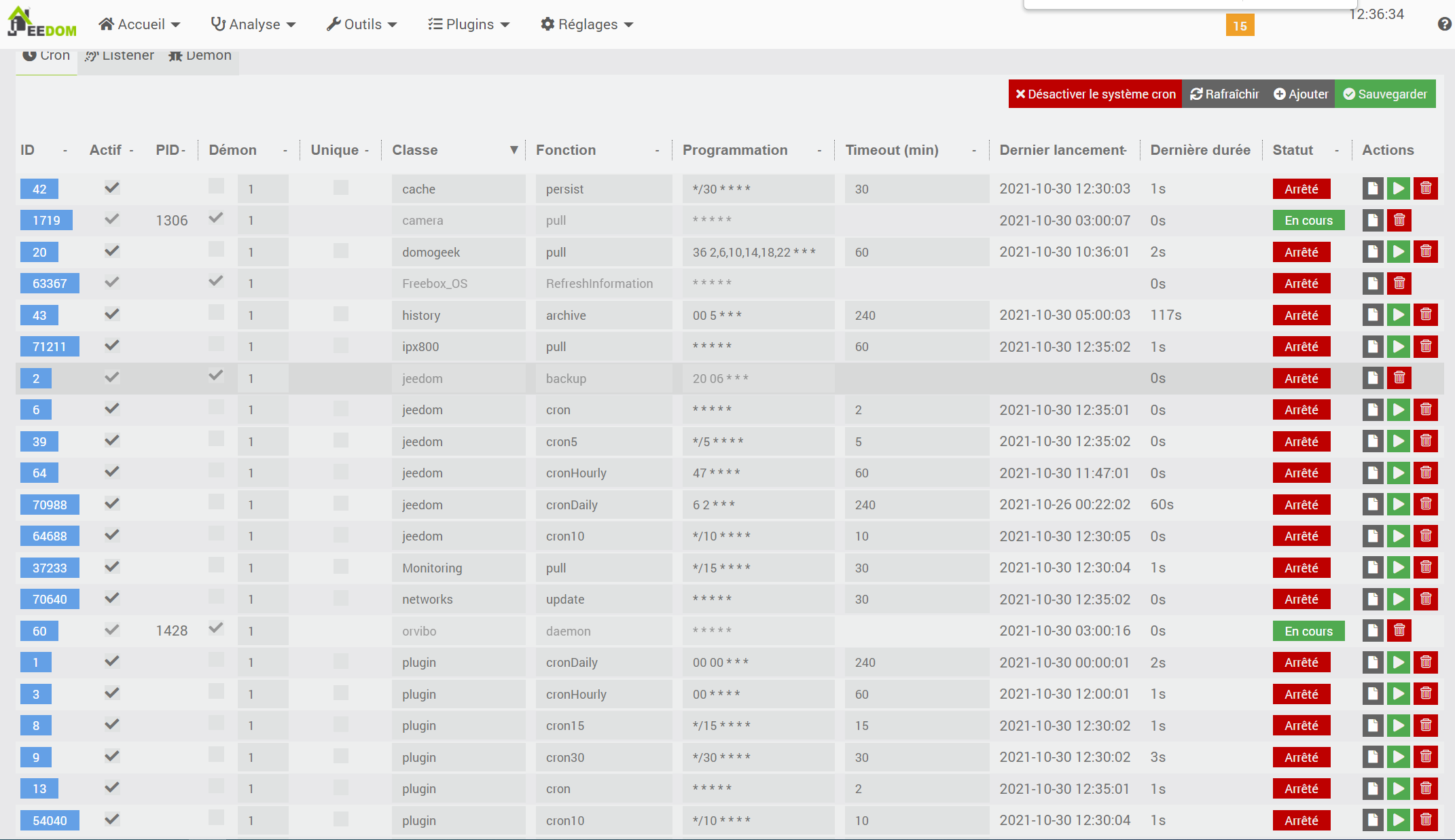This screenshot has height=840, width=1455.
Task: Open the Réglages dropdown menu
Action: coord(587,24)
